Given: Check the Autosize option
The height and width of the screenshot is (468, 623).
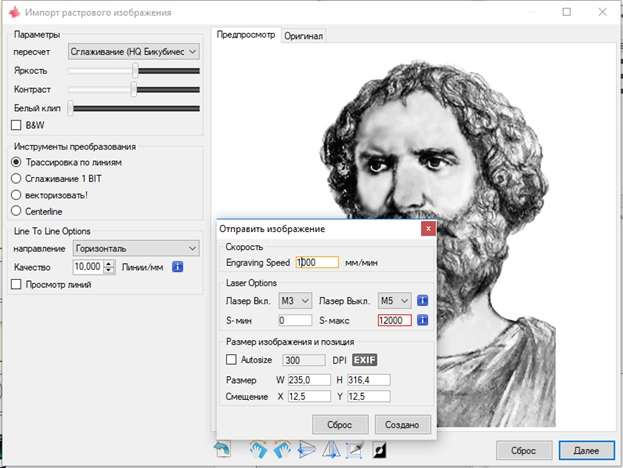Looking at the screenshot, I should (231, 360).
